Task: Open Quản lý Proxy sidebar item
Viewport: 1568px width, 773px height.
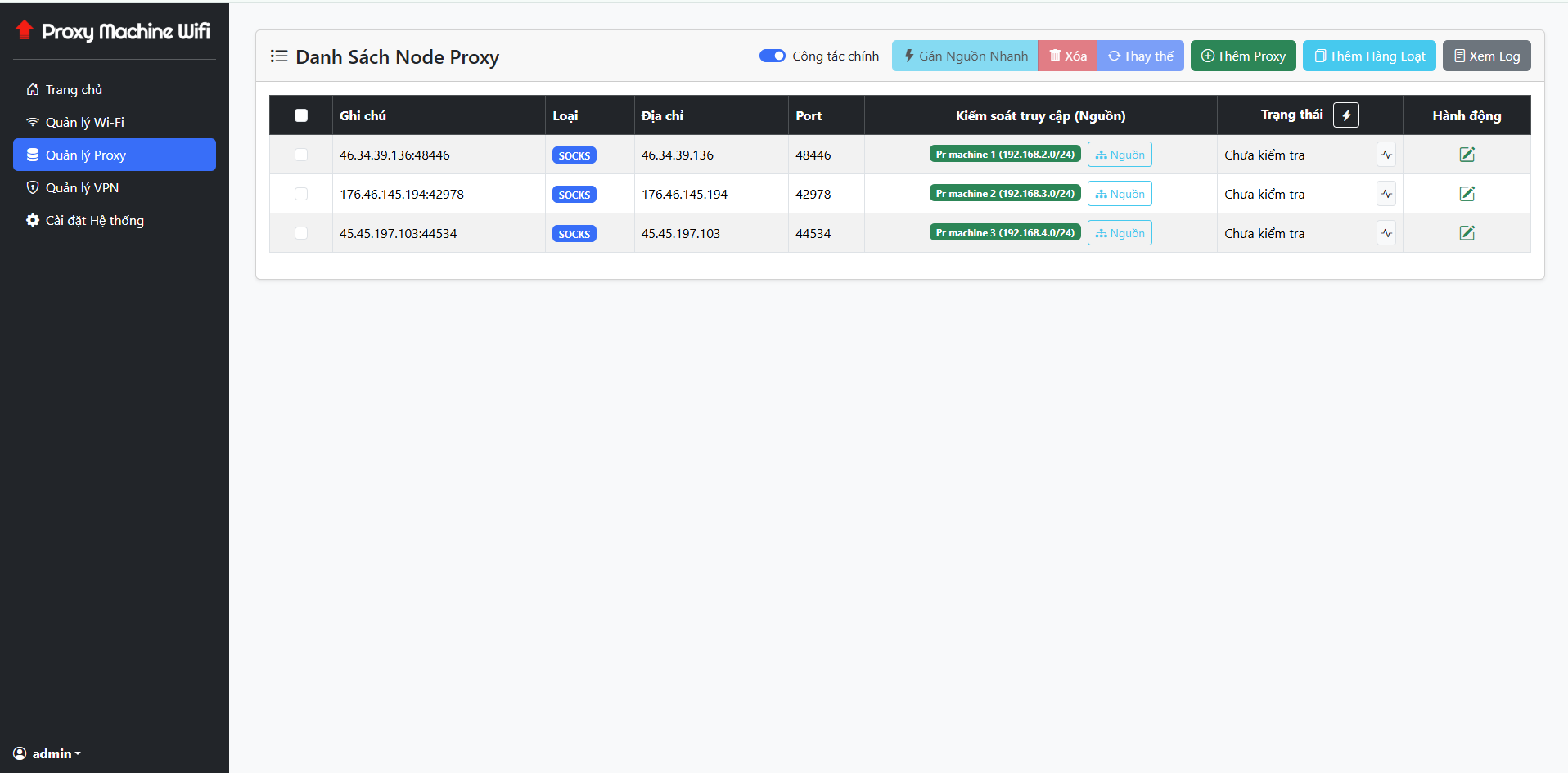Action: click(115, 155)
